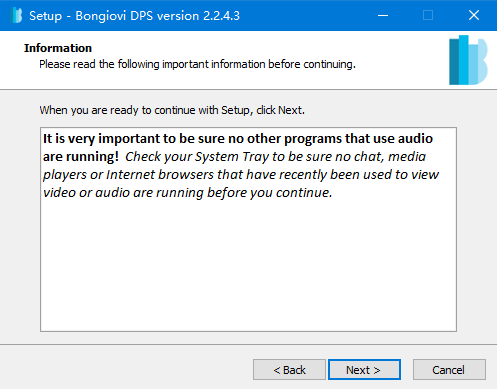Click the large Bongiovi DPS logo in header

click(468, 60)
